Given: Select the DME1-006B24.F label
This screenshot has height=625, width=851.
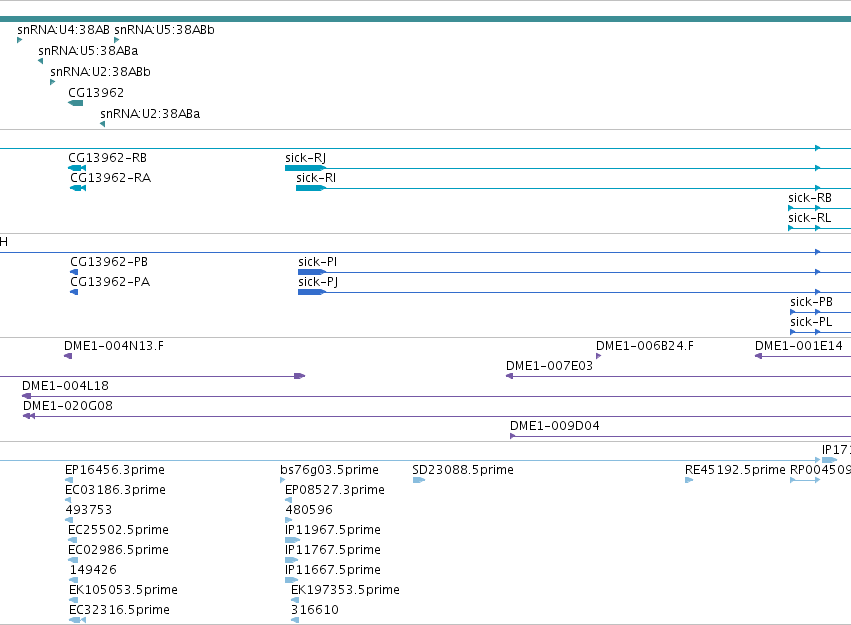Looking at the screenshot, I should [645, 346].
